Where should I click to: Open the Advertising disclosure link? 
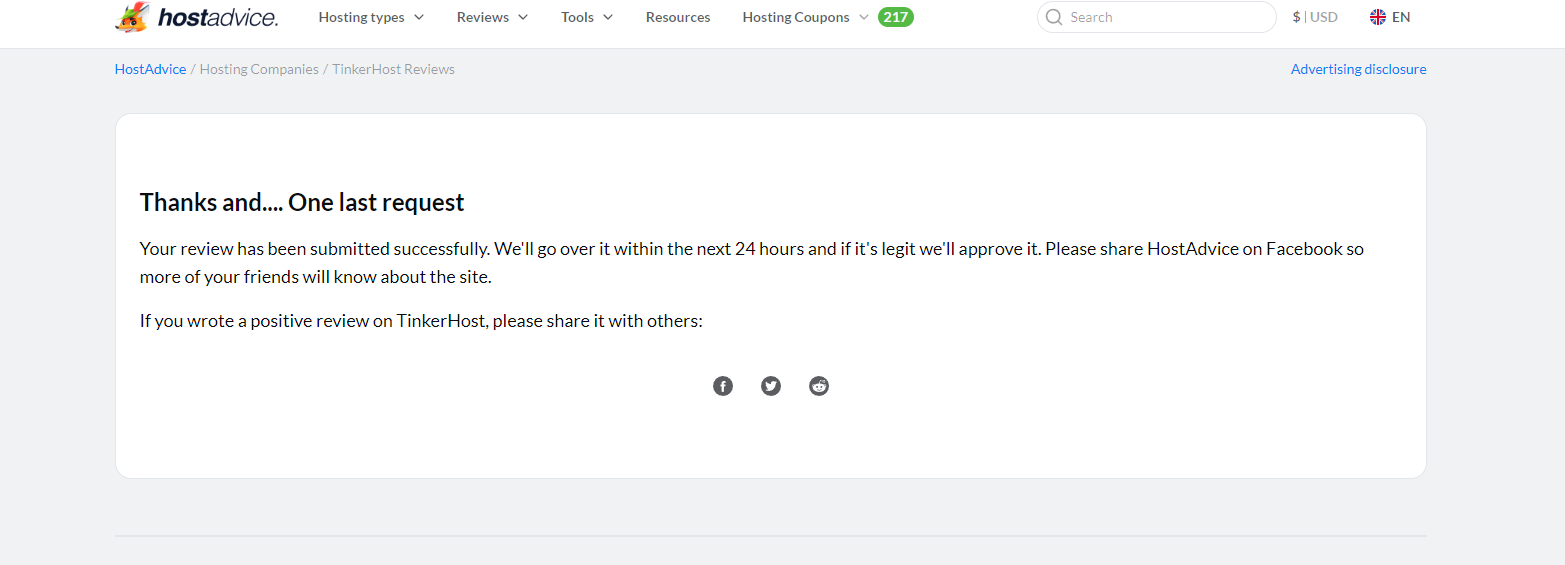coord(1359,69)
